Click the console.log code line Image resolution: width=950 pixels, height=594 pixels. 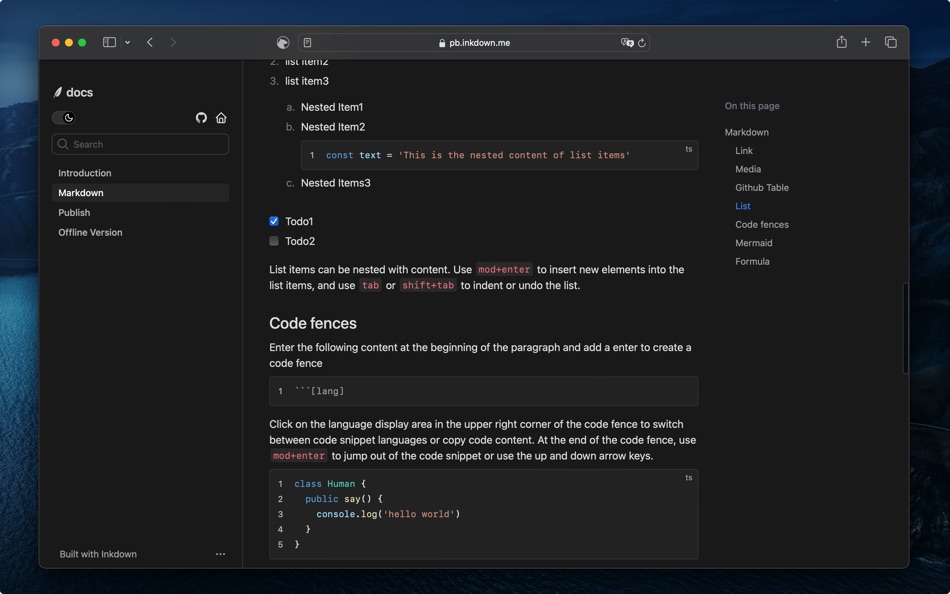[388, 514]
